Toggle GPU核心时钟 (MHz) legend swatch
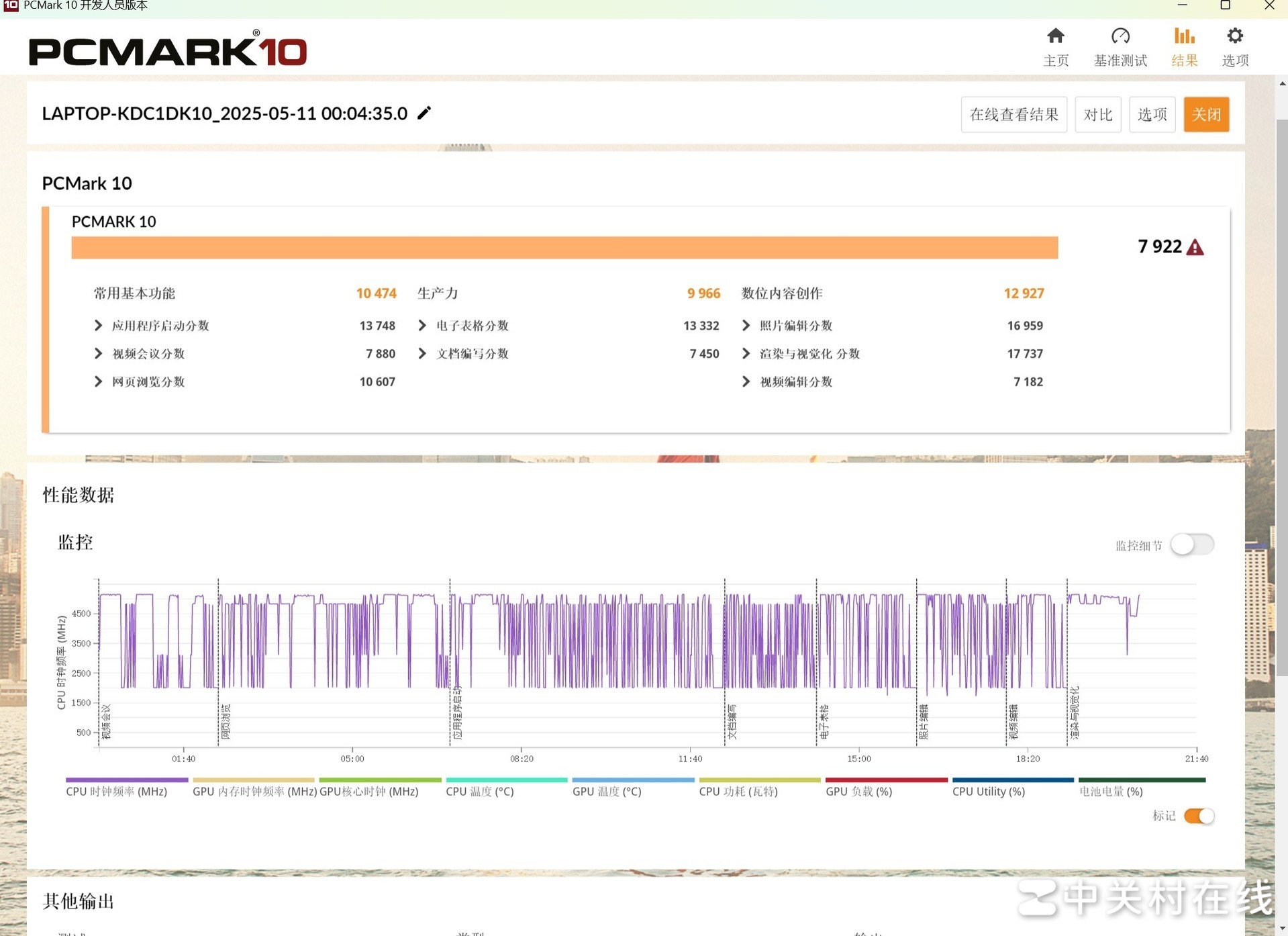 coord(380,780)
